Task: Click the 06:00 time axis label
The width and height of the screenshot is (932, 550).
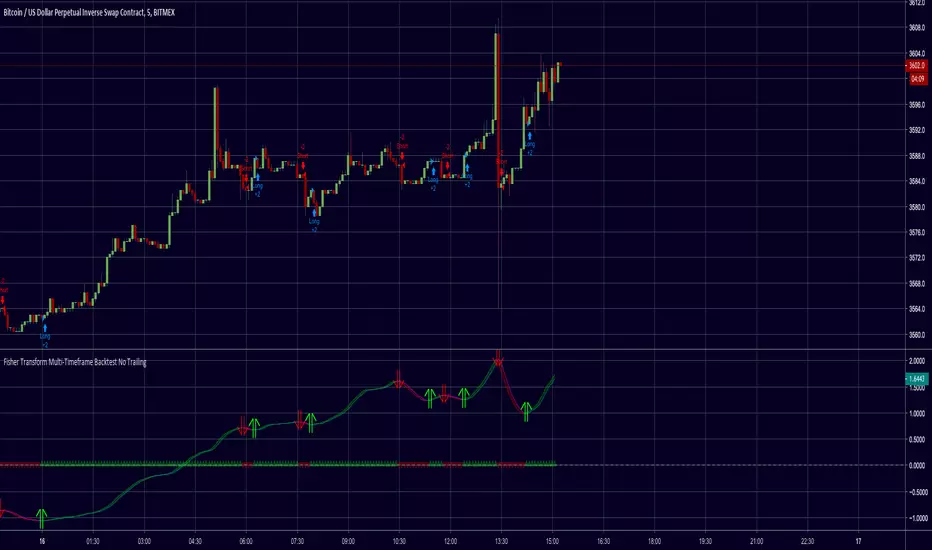Action: [x=246, y=541]
